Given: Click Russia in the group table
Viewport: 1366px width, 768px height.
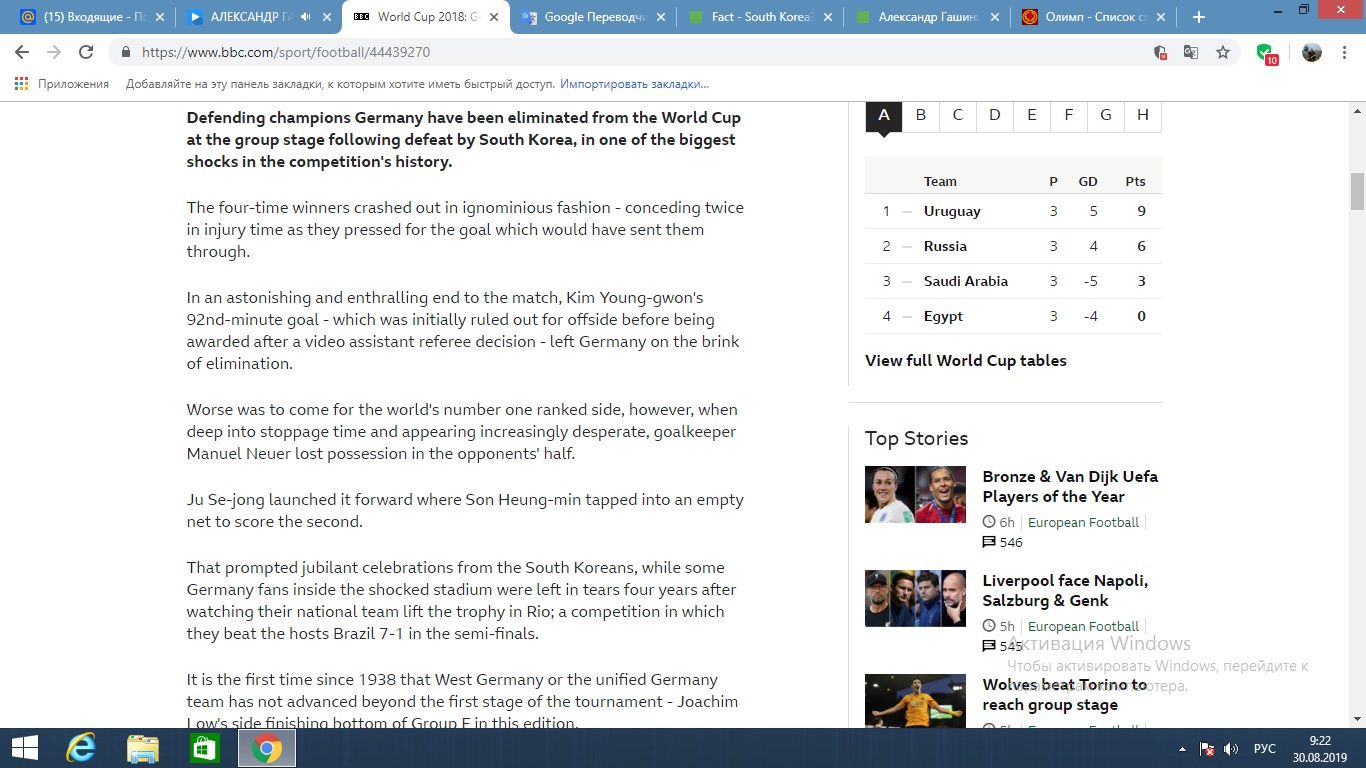Looking at the screenshot, I should click(x=945, y=246).
